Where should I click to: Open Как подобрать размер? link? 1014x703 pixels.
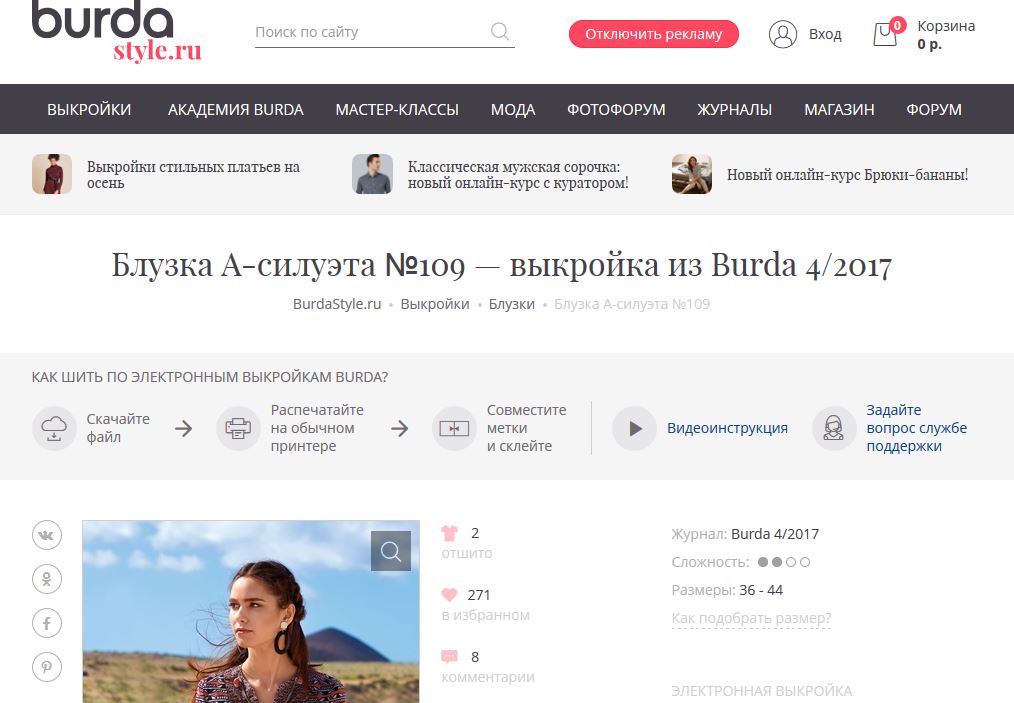point(751,618)
